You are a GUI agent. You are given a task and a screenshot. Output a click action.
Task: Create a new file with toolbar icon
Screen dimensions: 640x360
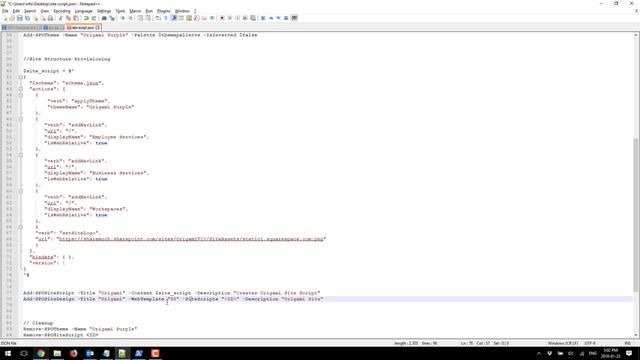(x=5, y=18)
